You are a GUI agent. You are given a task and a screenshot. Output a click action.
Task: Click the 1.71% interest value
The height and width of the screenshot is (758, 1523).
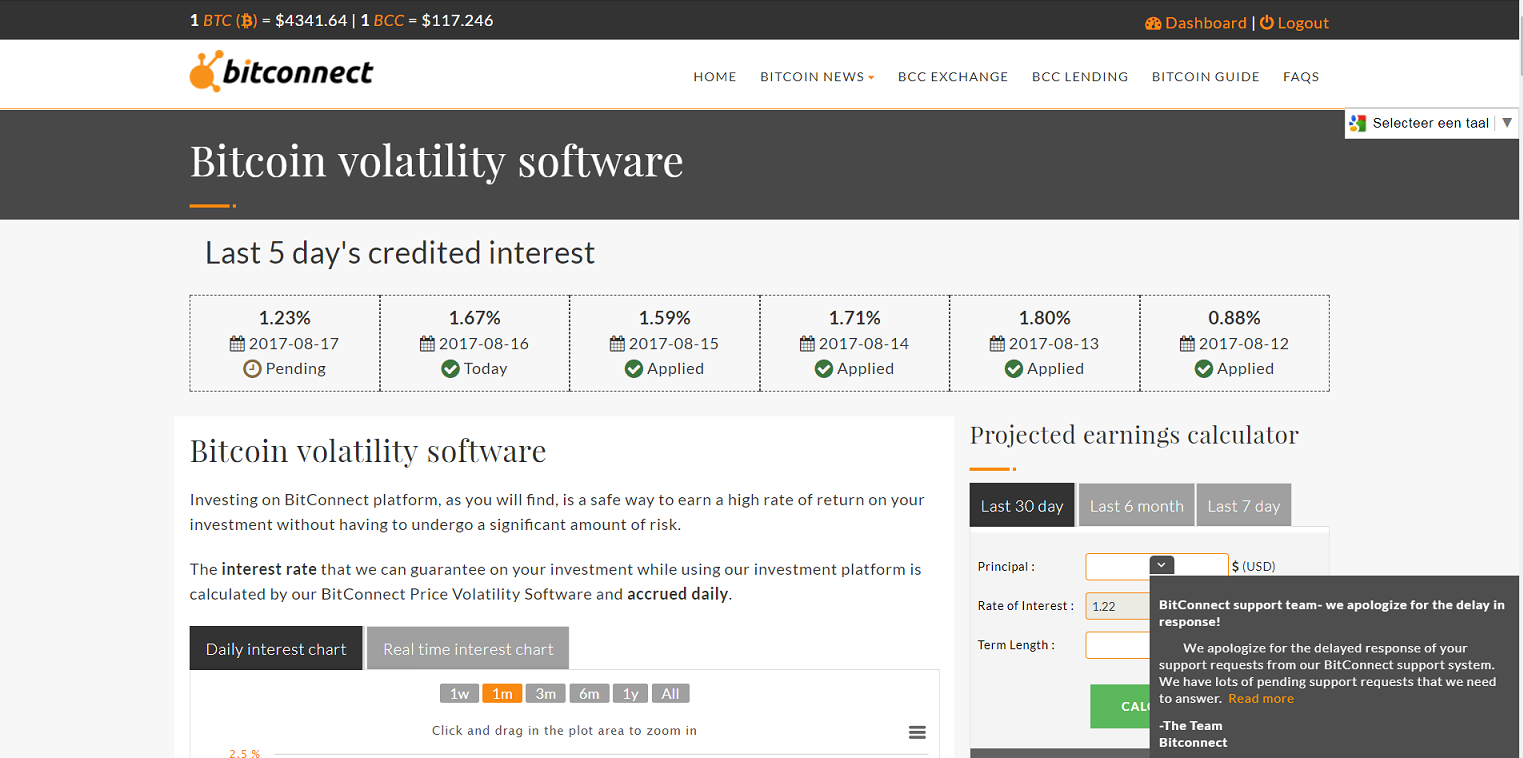pos(855,318)
